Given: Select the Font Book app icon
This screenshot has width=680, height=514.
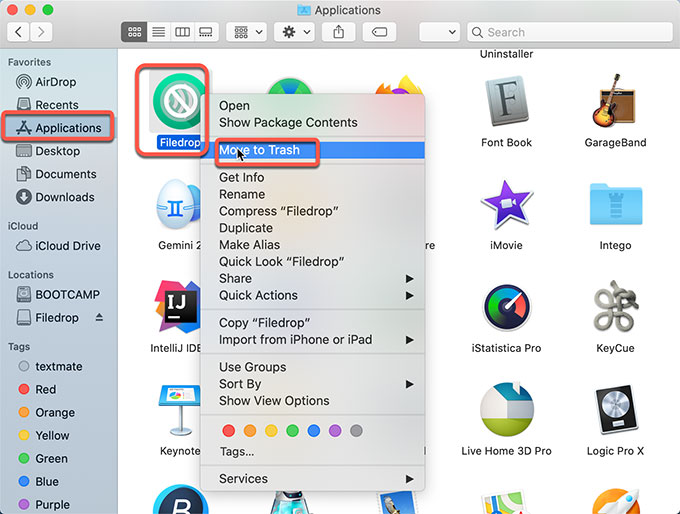Looking at the screenshot, I should click(506, 101).
